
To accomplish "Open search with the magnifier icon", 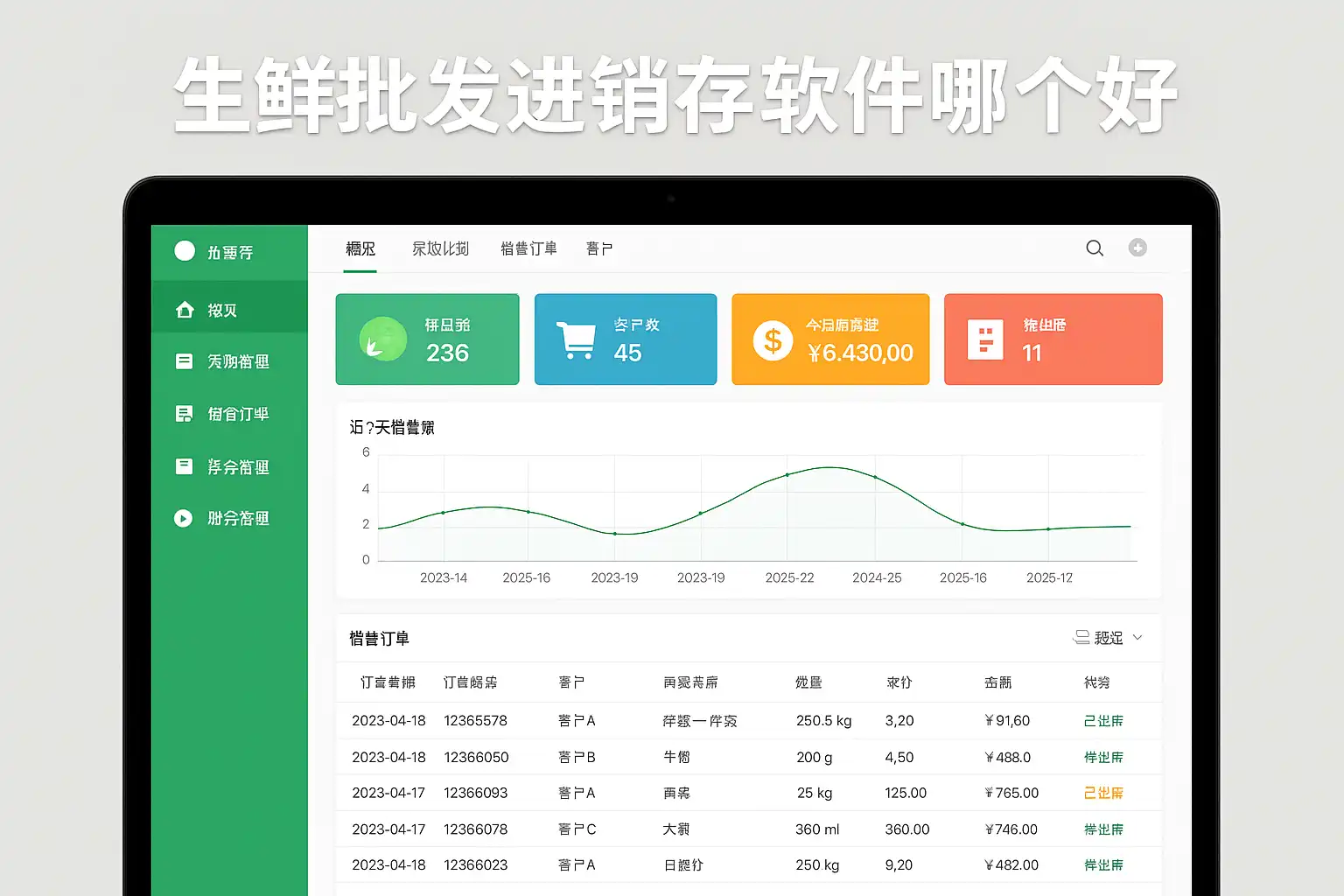I will 1095,248.
